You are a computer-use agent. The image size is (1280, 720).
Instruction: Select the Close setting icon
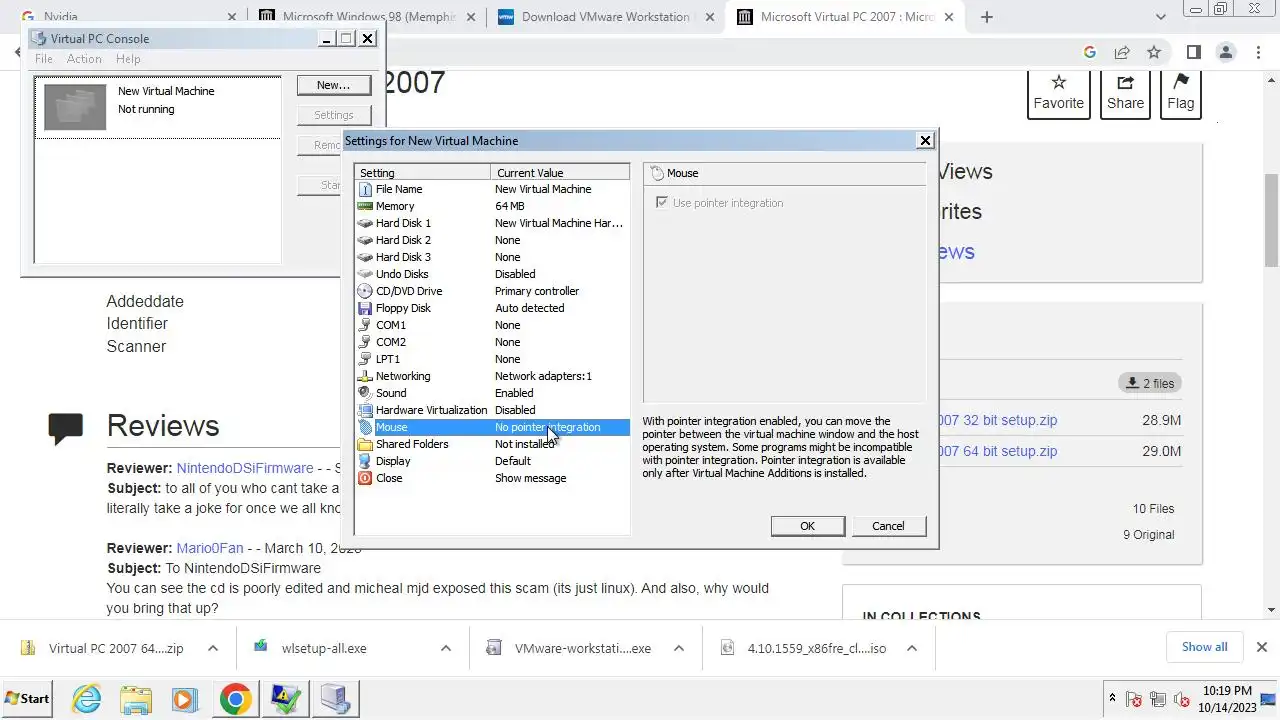click(x=365, y=478)
